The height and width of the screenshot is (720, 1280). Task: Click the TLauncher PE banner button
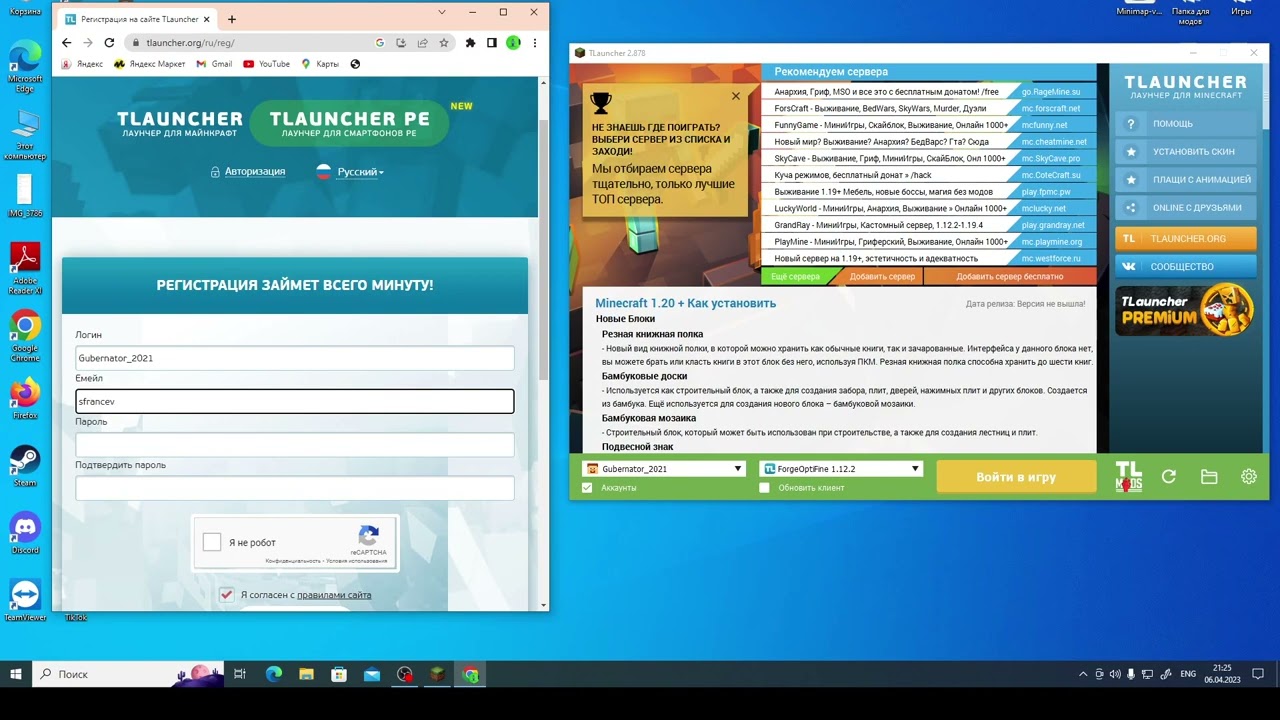[x=347, y=124]
